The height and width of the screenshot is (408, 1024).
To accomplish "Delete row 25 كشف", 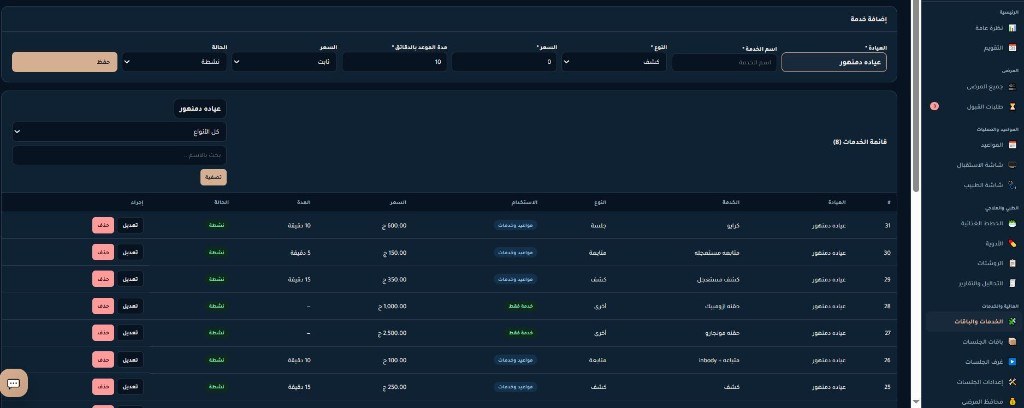I will [103, 386].
